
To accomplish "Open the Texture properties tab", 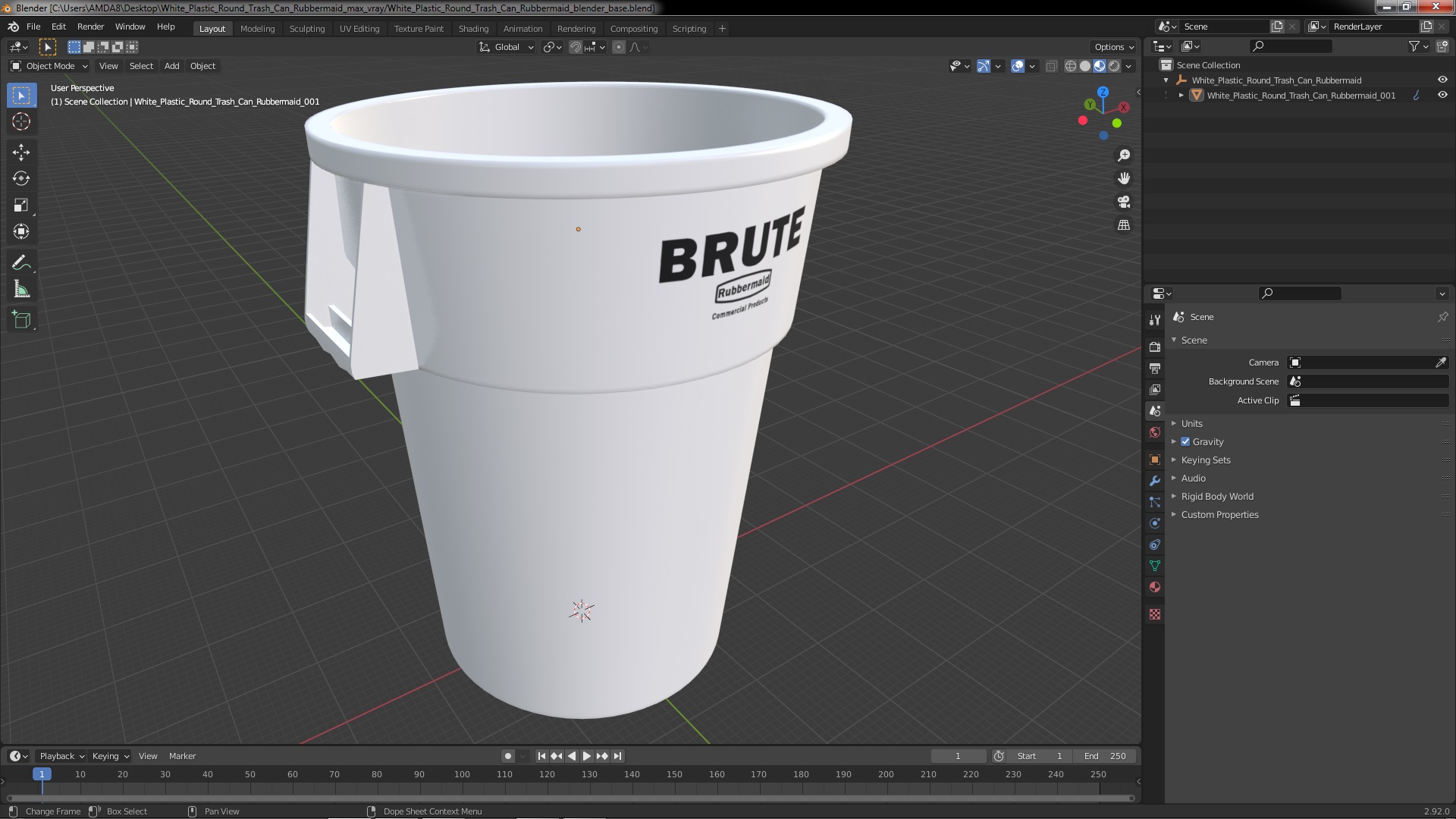I will (1155, 614).
